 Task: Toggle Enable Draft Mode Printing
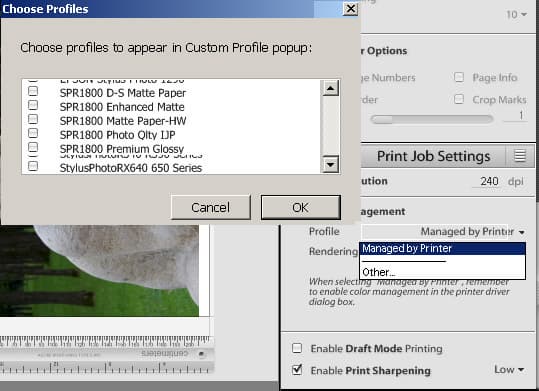[297, 348]
